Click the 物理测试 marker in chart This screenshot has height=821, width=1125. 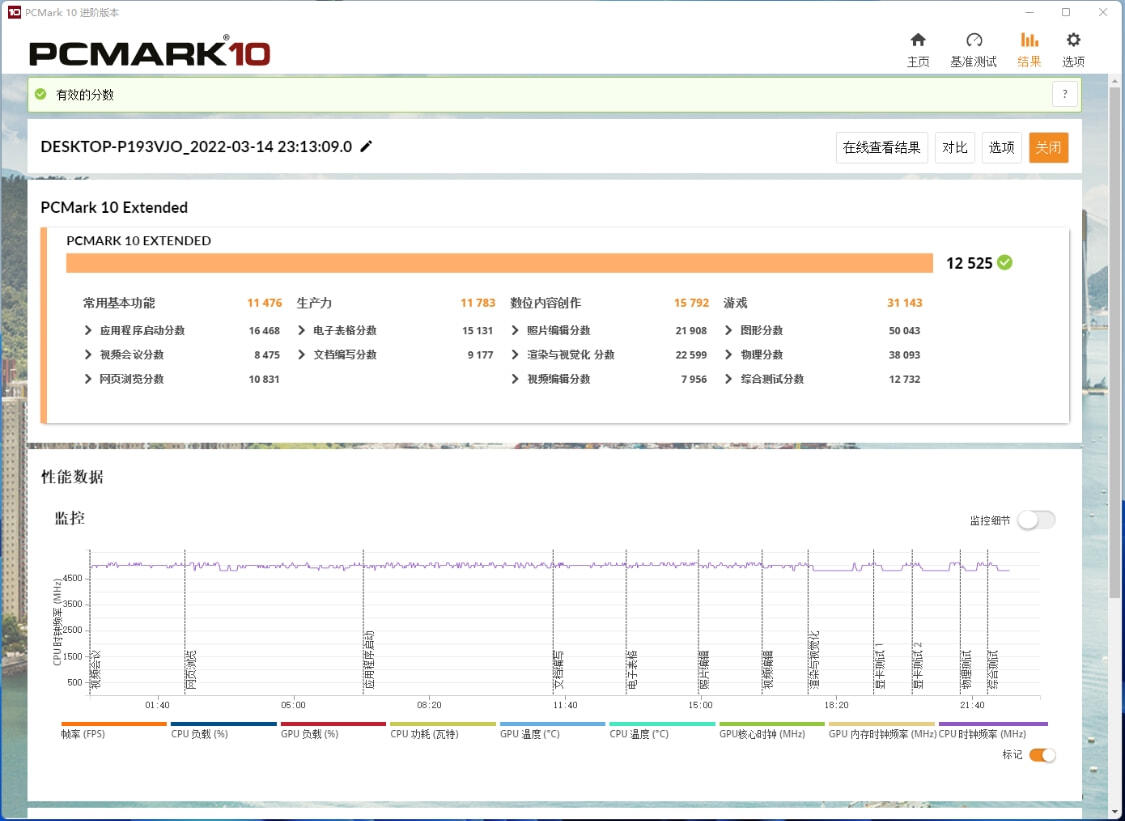click(x=966, y=670)
